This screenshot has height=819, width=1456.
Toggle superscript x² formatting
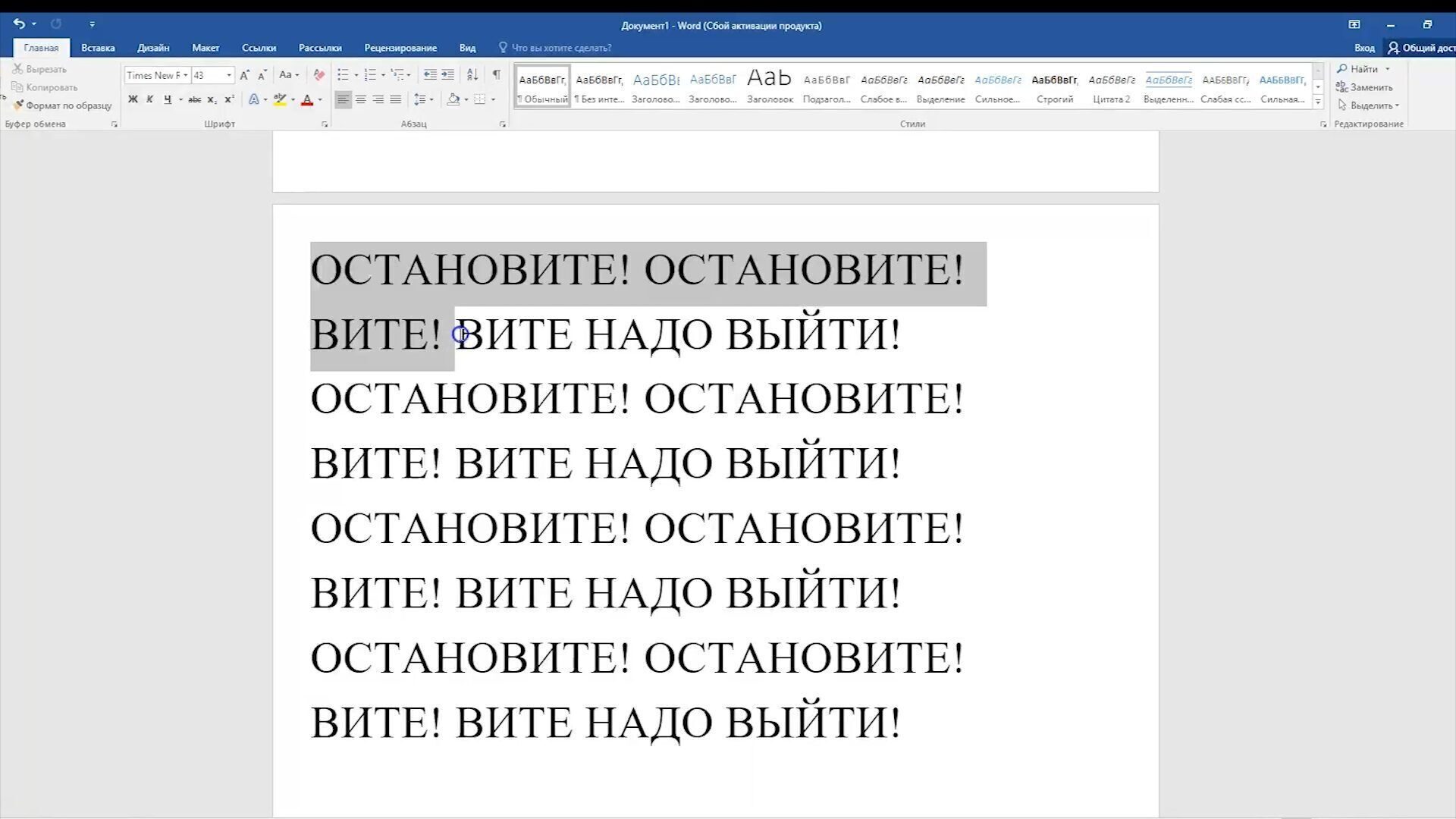229,99
